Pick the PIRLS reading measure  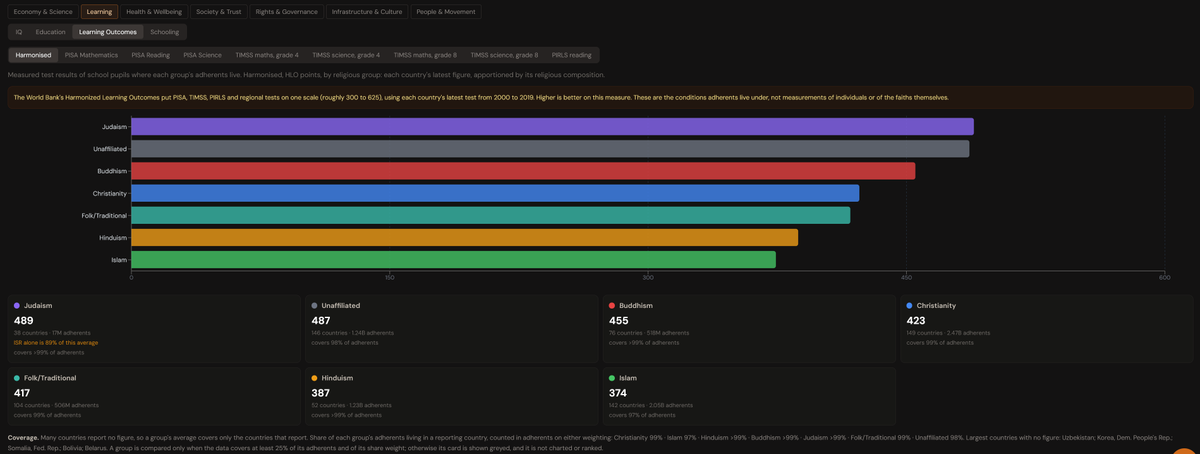572,55
